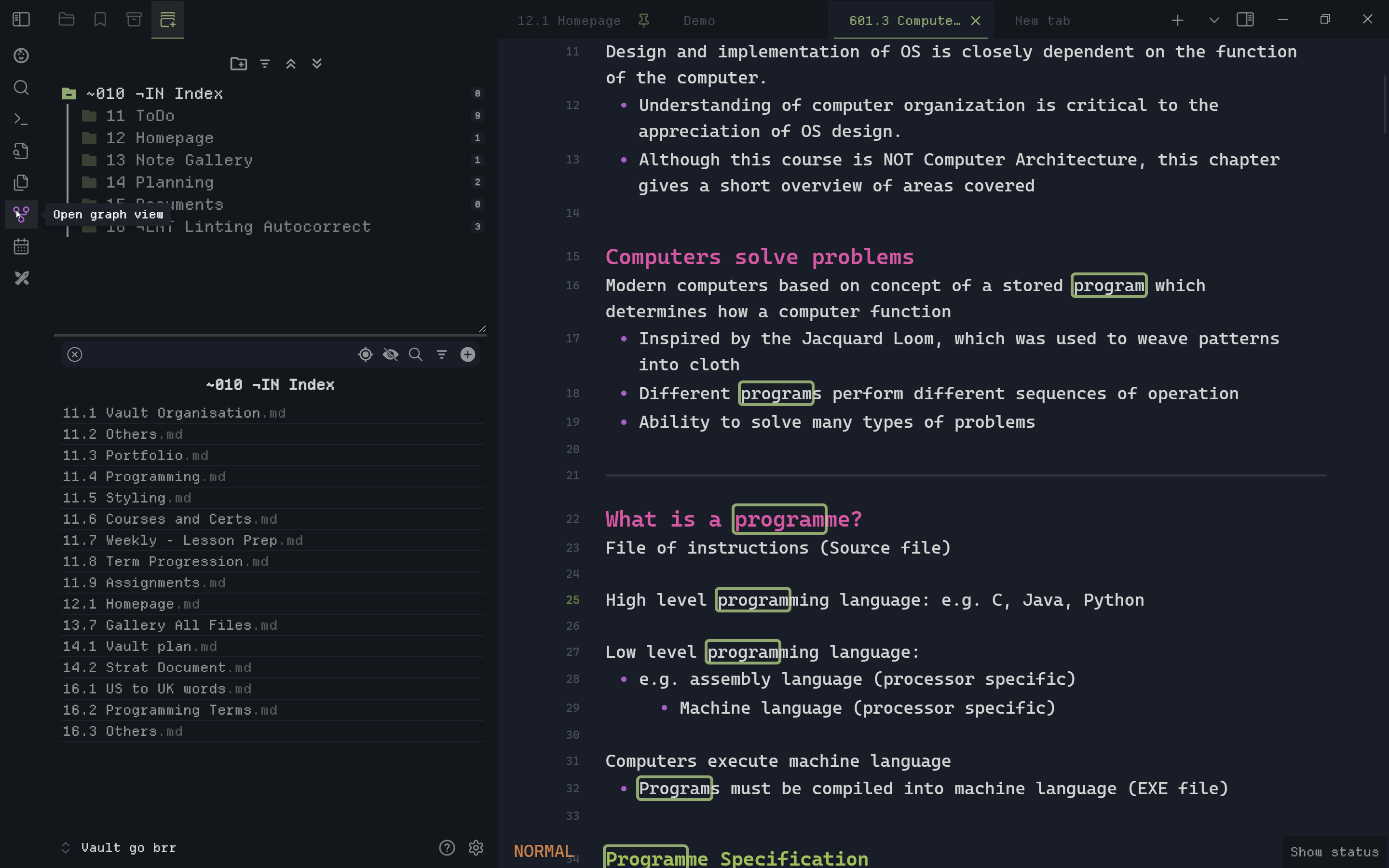This screenshot has height=868, width=1389.
Task: Click the Computers solve problems heading
Action: pos(759,257)
